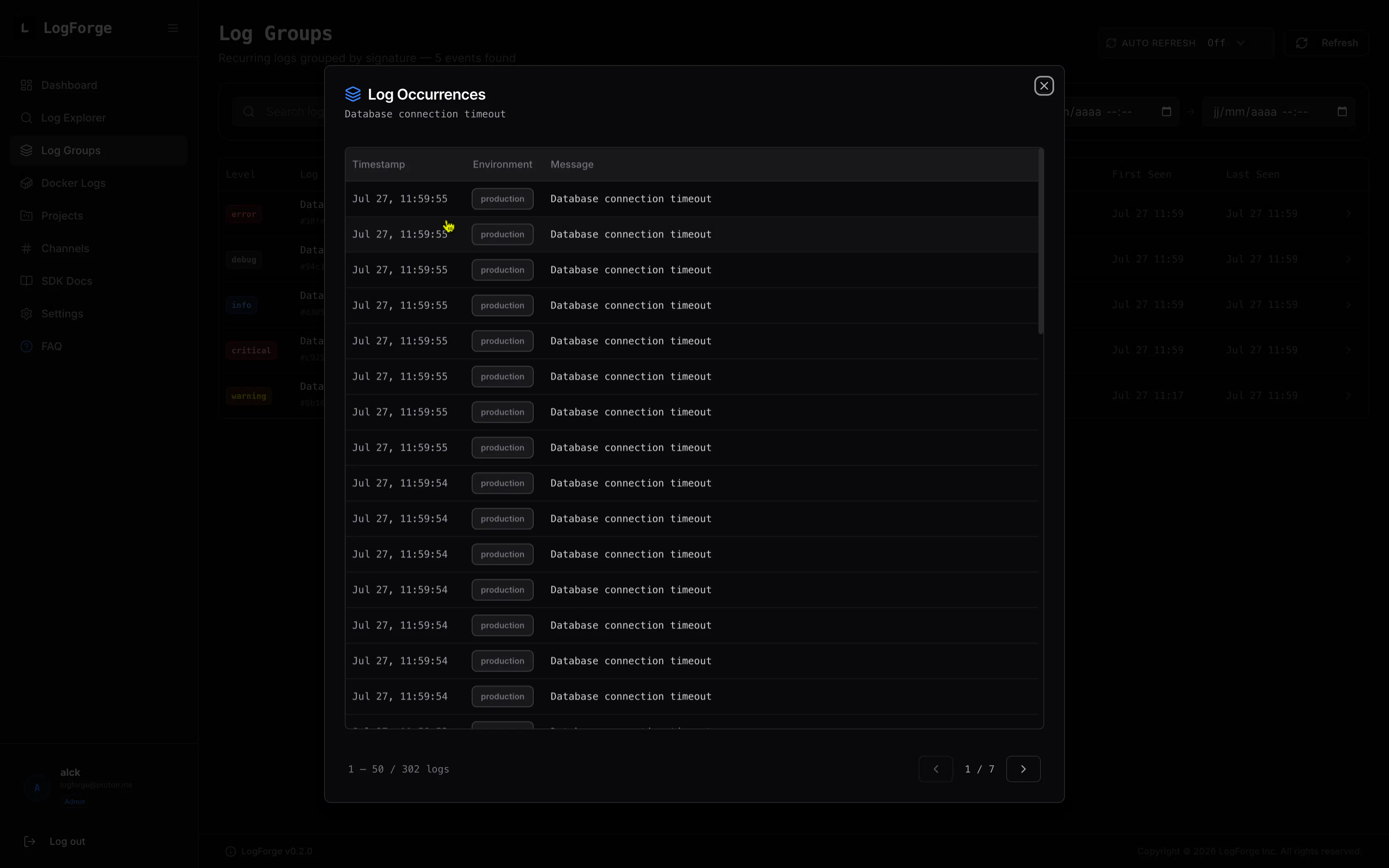
Task: Click the Log Occurrences layers icon
Action: 353,94
